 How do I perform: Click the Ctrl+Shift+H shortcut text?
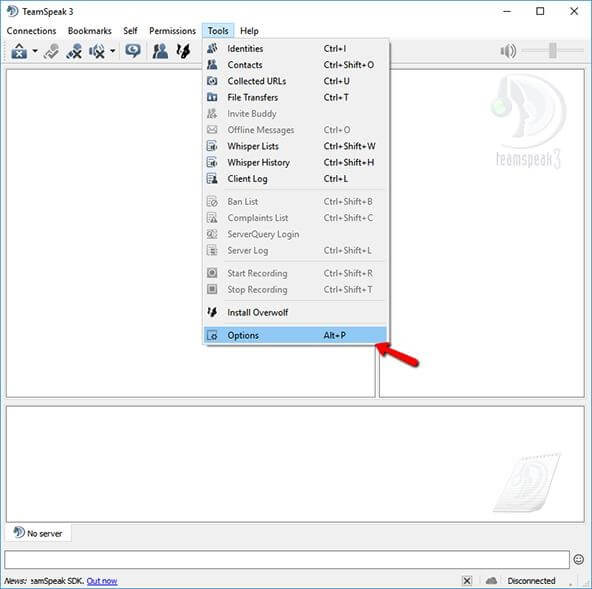349,162
